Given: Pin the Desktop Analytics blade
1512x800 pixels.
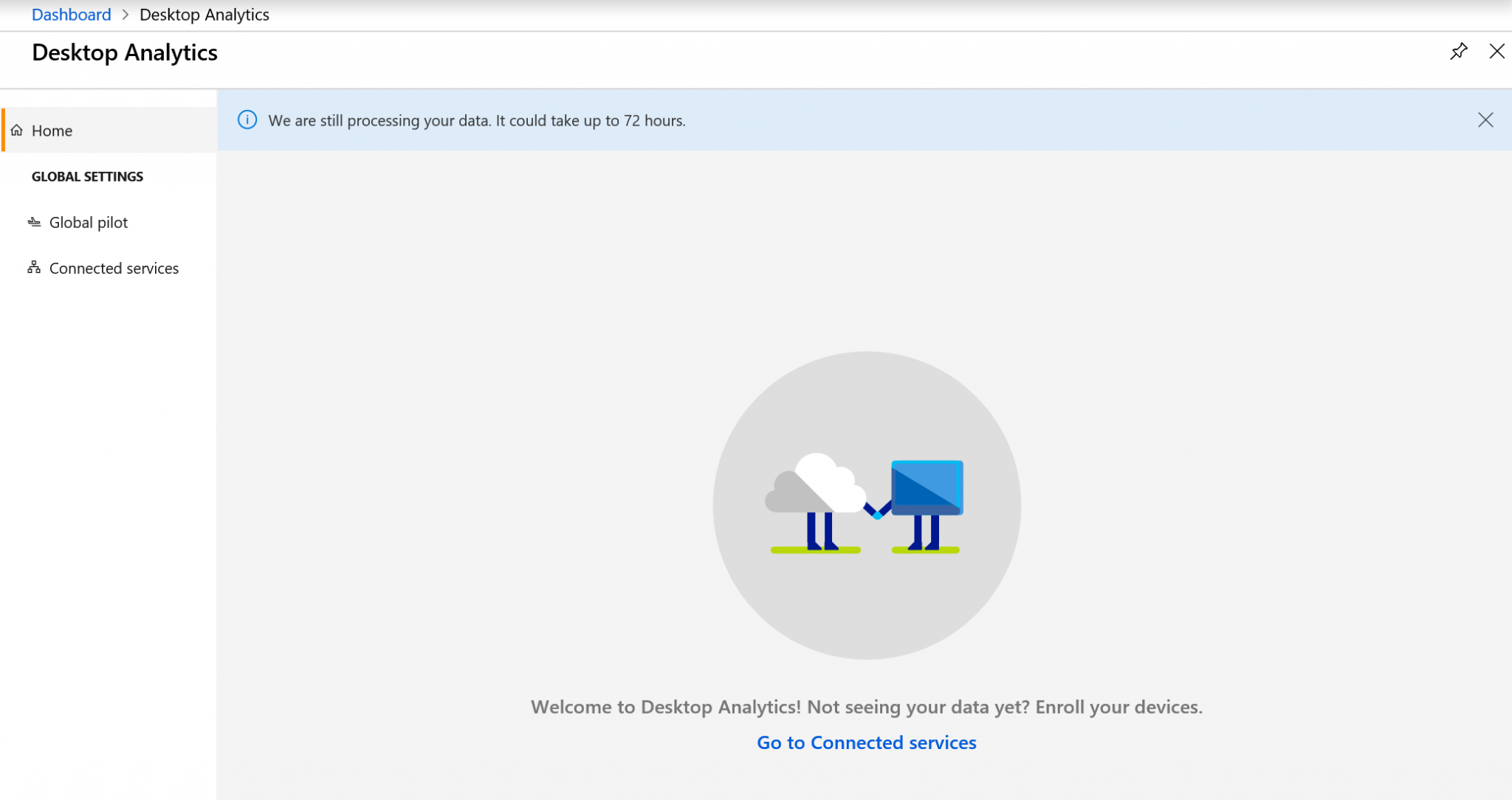Looking at the screenshot, I should pos(1459,52).
